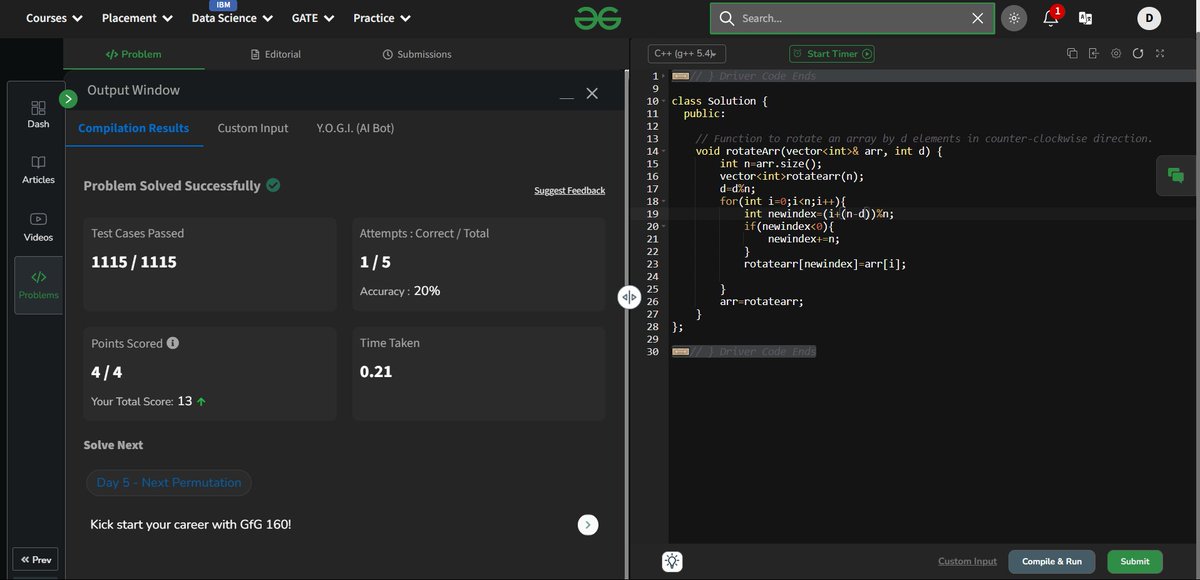Image resolution: width=1200 pixels, height=580 pixels.
Task: Click the Time Taken value "0.21"
Action: tap(376, 372)
